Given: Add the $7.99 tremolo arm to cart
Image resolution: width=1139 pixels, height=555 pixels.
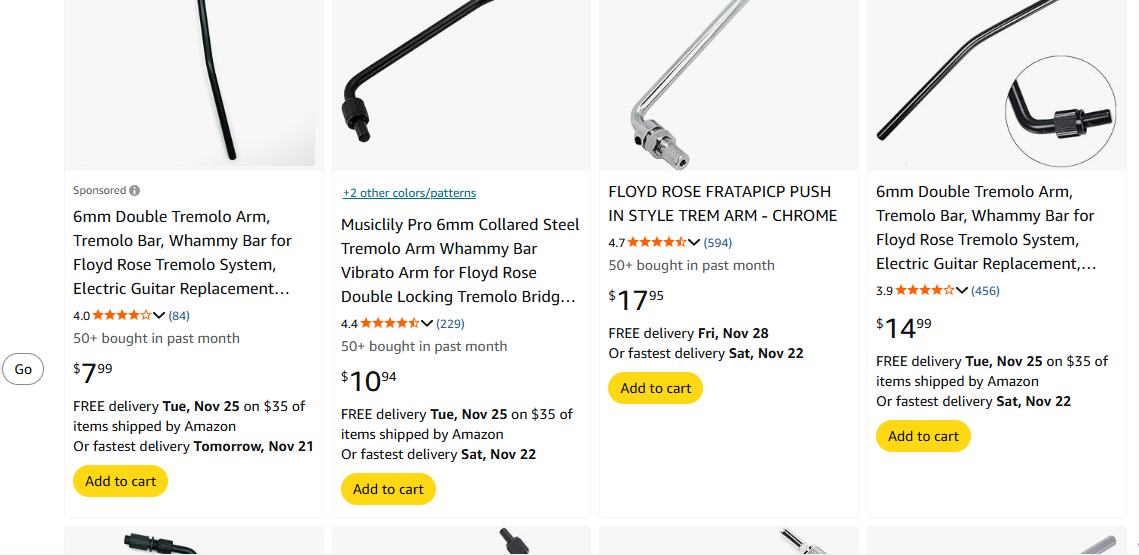Looking at the screenshot, I should click(121, 481).
